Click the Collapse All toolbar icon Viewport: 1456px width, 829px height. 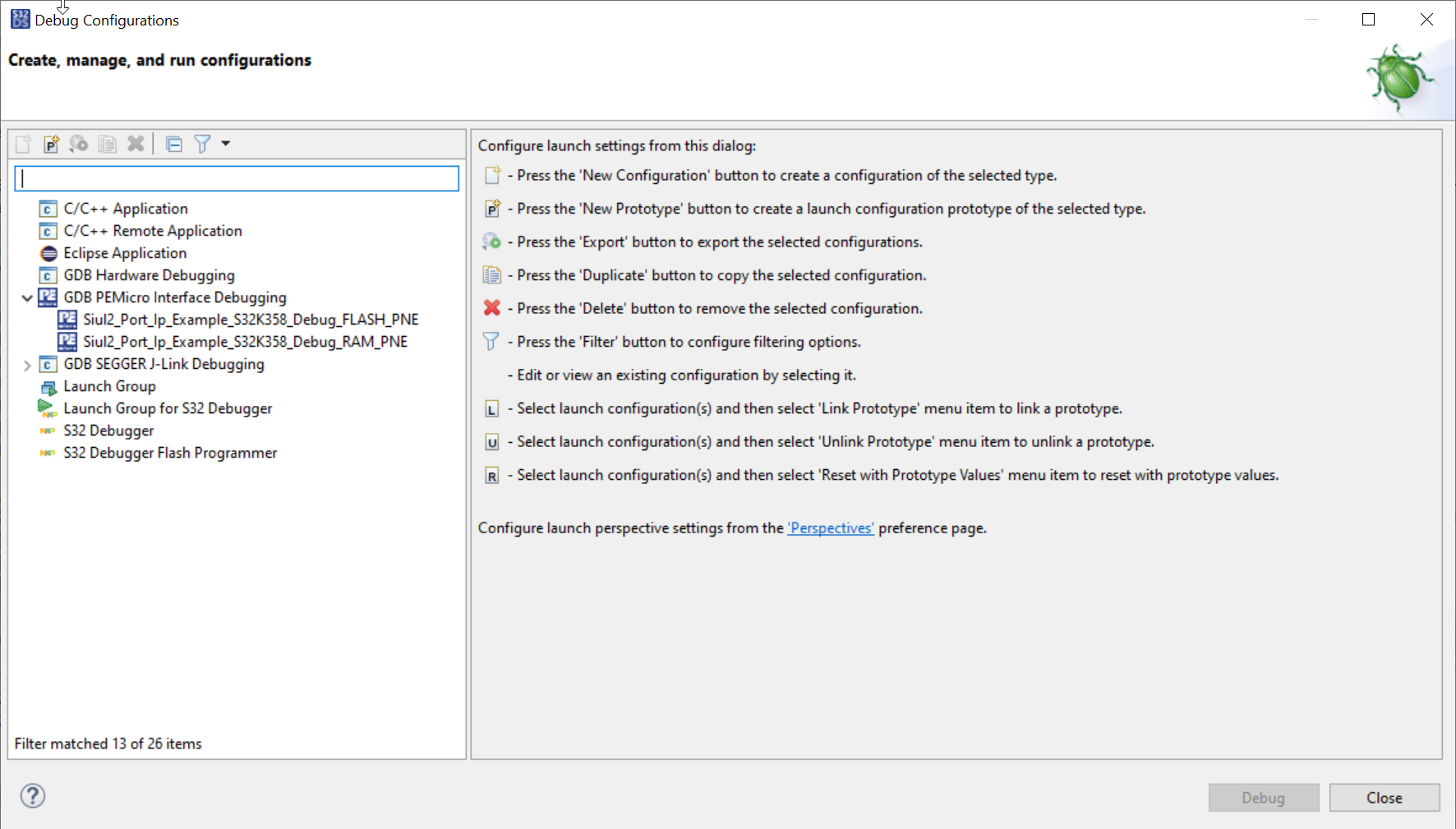174,145
